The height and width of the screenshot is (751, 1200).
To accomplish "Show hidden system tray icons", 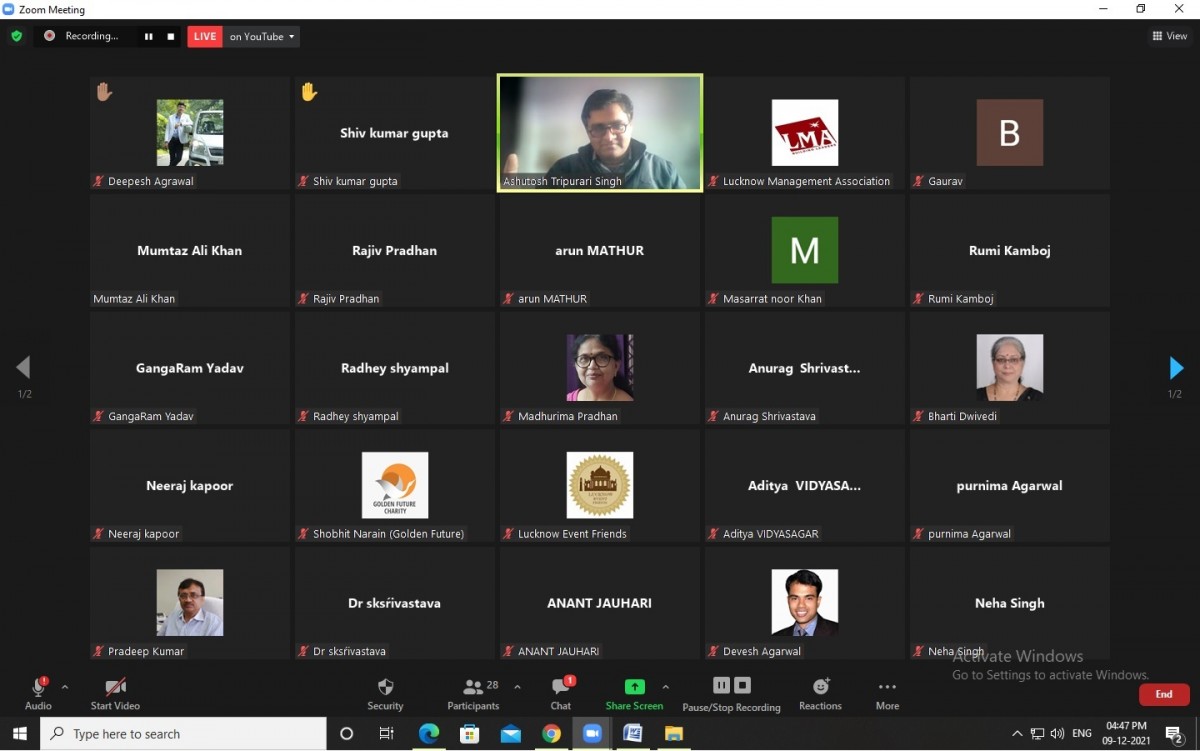I will coord(1017,734).
